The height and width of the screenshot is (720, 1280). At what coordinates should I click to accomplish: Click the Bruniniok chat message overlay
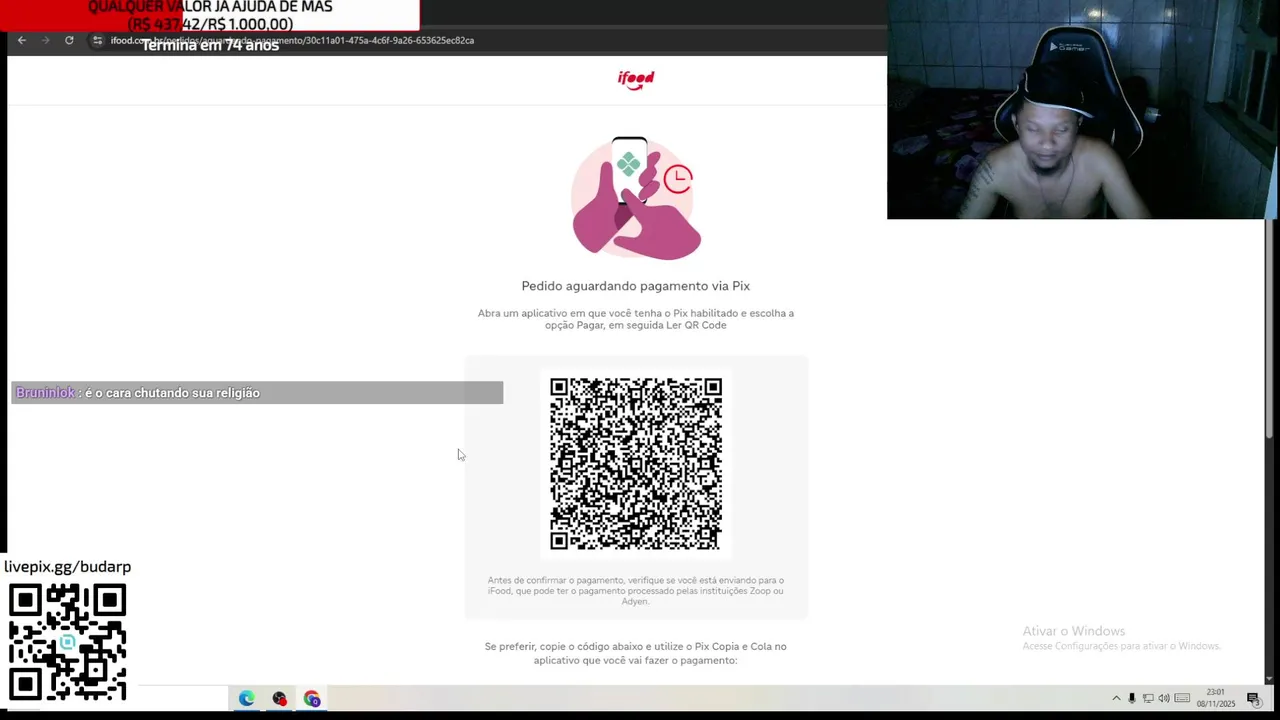pos(257,393)
